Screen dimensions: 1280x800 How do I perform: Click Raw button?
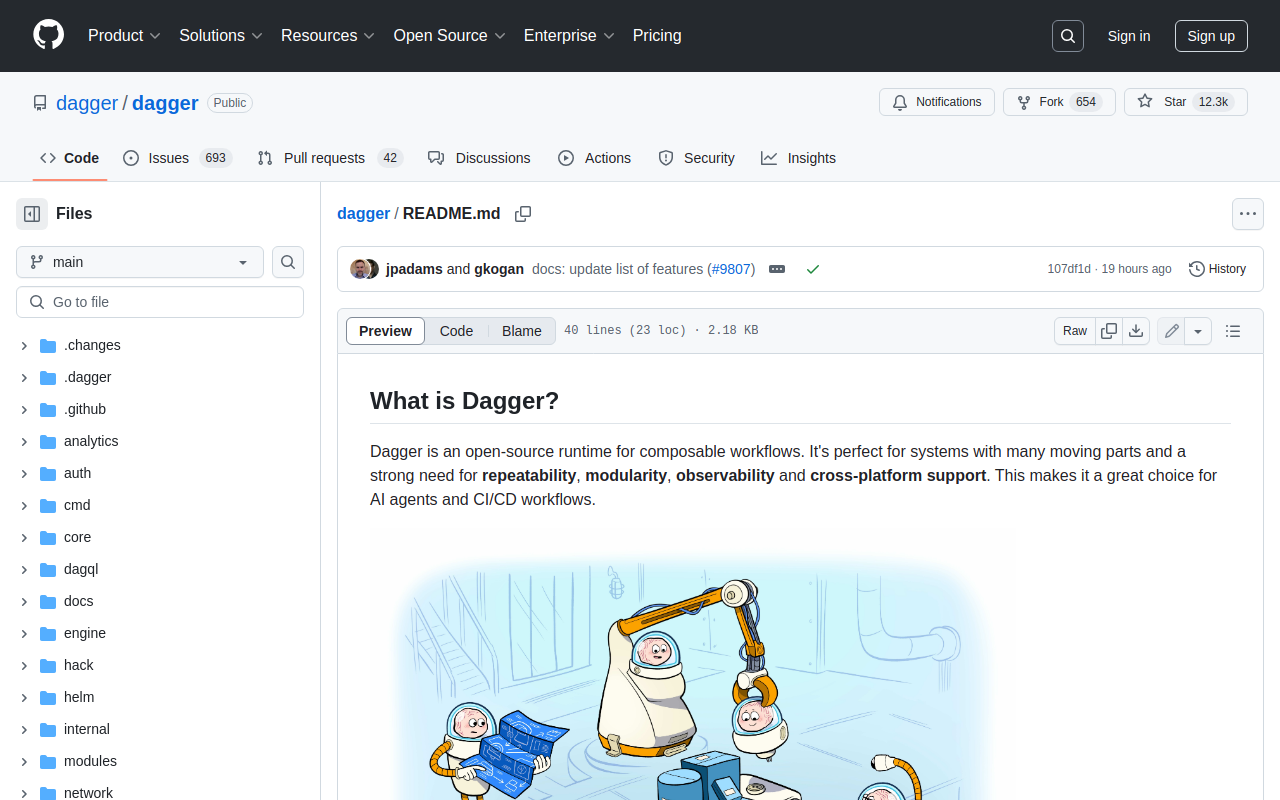[1075, 331]
